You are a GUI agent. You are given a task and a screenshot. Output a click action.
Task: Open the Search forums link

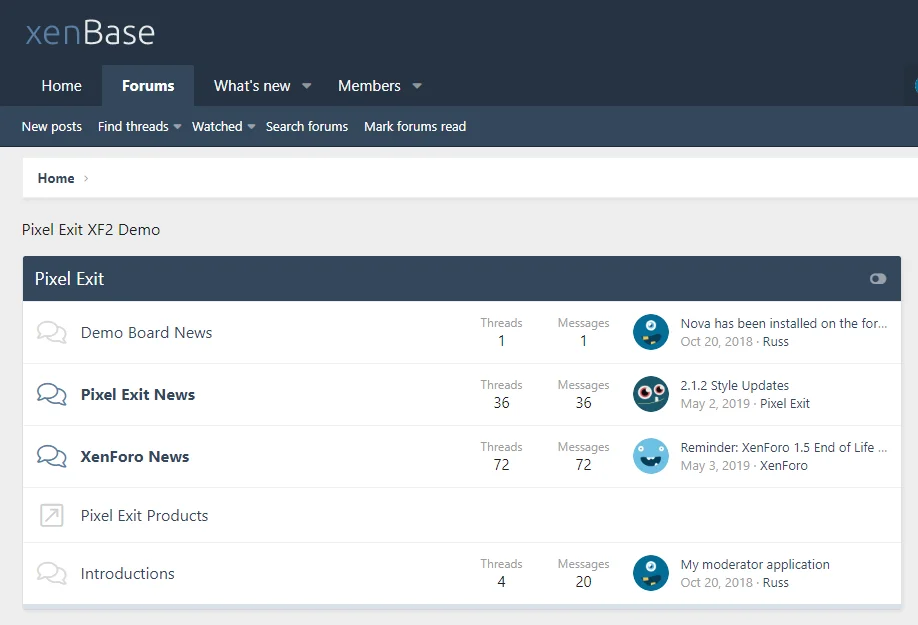click(x=307, y=126)
